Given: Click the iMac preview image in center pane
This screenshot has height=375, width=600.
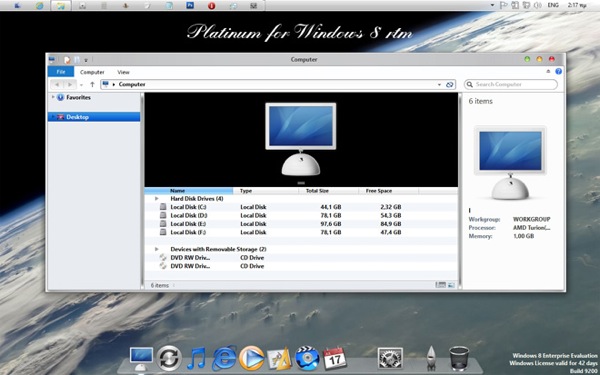Looking at the screenshot, I should point(301,139).
